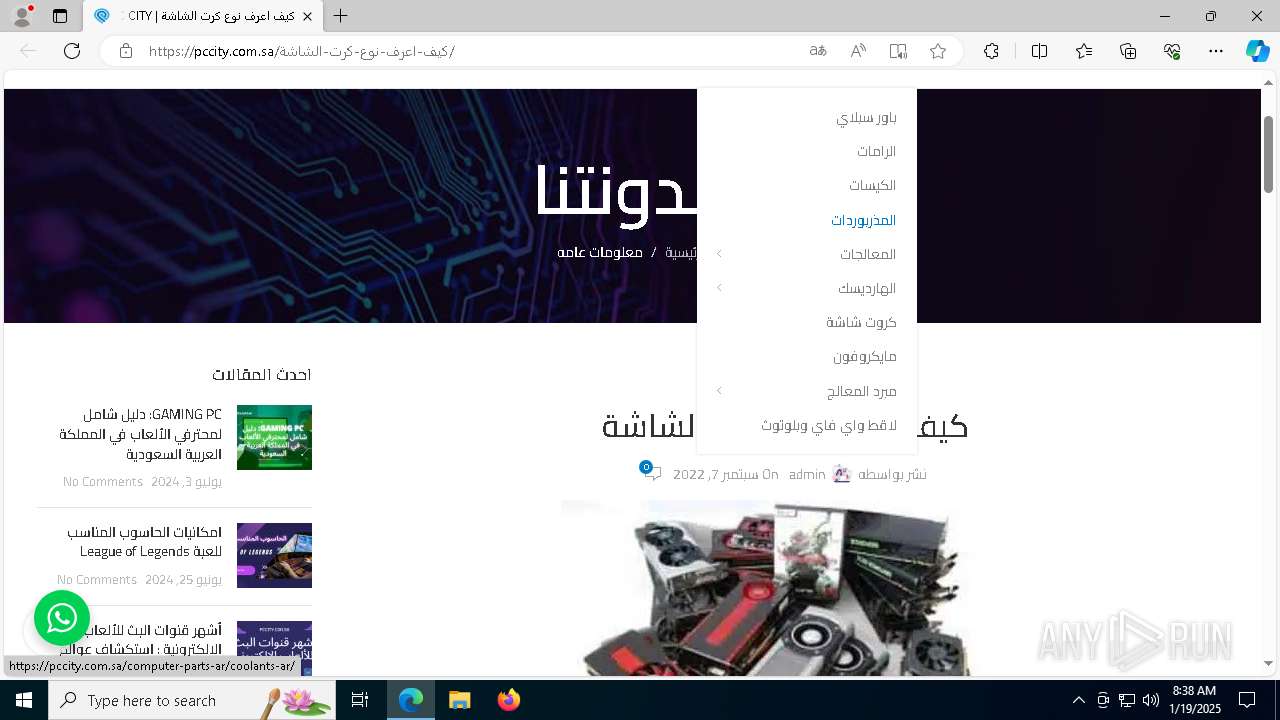Enter immersive reader via book icon
Viewport: 1280px width, 720px height.
898,51
